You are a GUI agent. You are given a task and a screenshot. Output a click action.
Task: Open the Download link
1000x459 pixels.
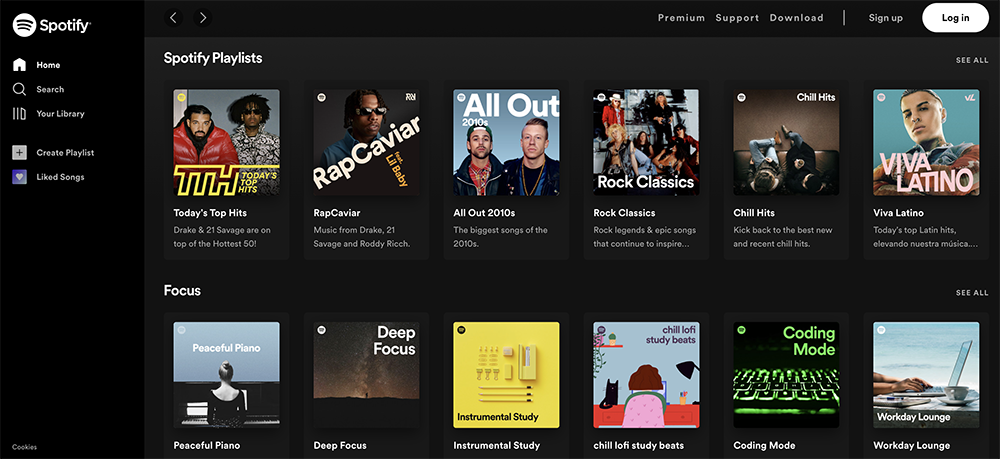pyautogui.click(x=797, y=18)
